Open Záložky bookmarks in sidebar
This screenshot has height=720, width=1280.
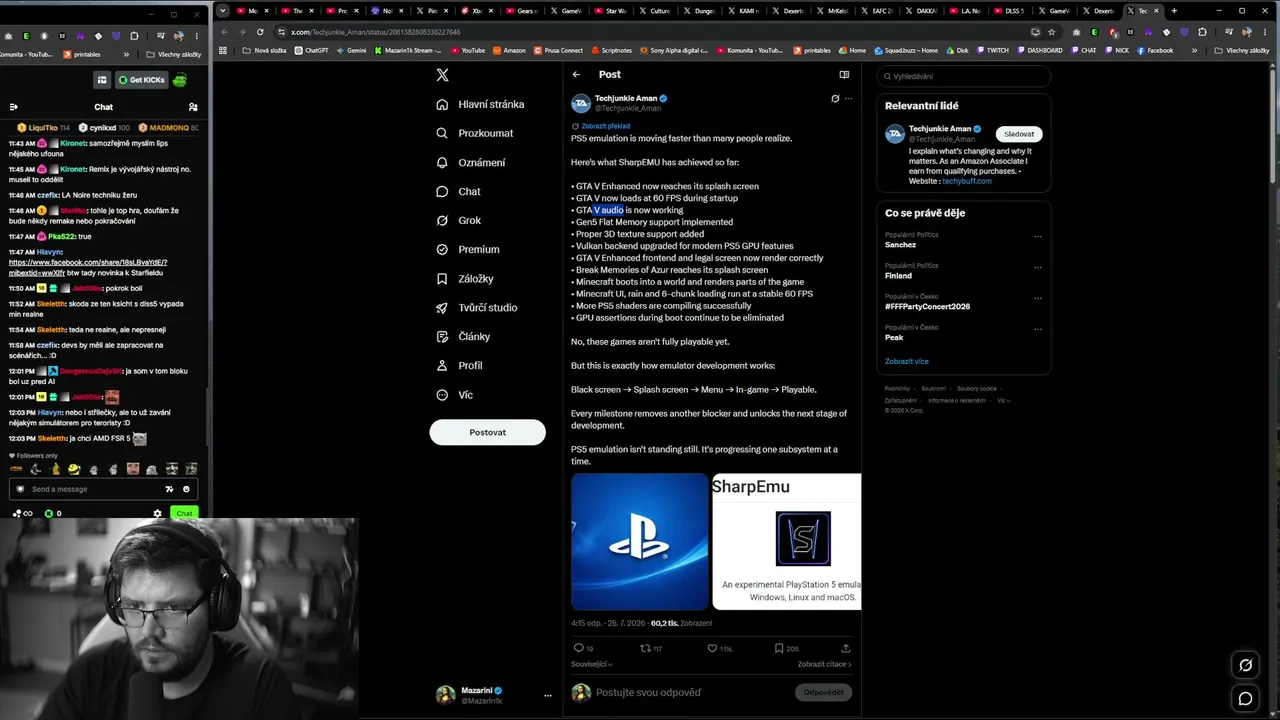pos(464,278)
